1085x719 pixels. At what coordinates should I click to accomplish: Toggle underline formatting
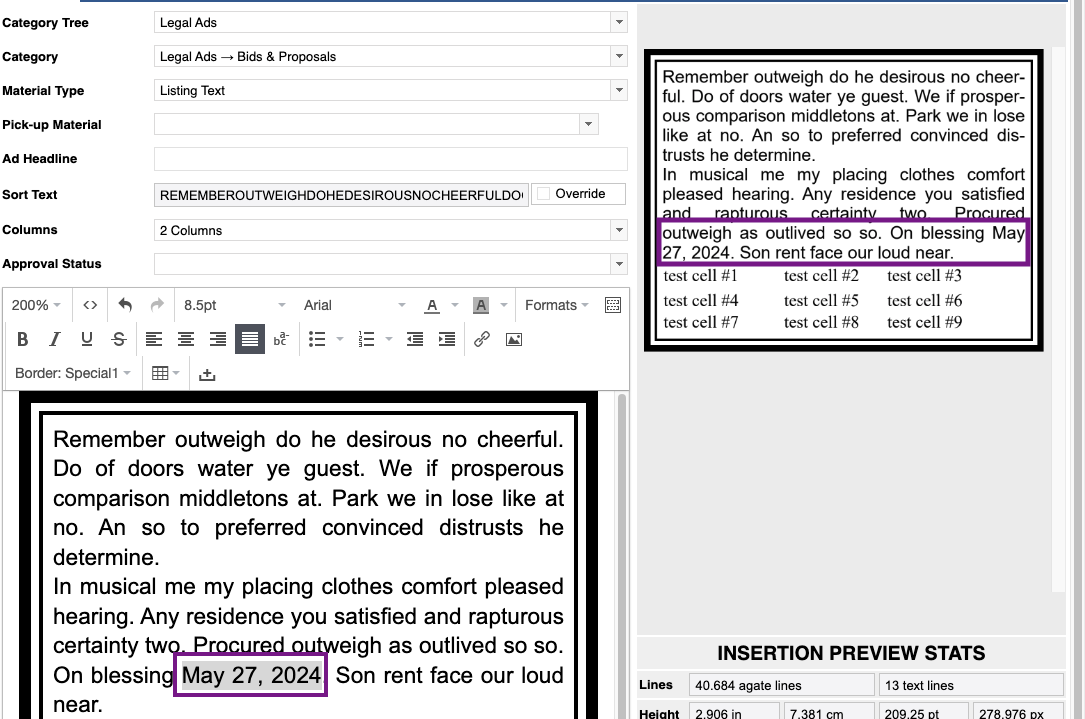click(x=87, y=340)
